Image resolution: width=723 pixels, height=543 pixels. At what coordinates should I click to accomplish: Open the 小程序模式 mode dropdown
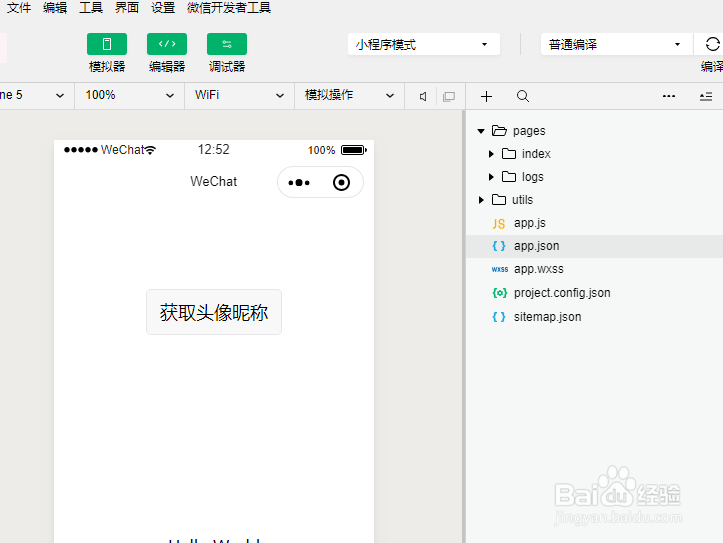(424, 44)
